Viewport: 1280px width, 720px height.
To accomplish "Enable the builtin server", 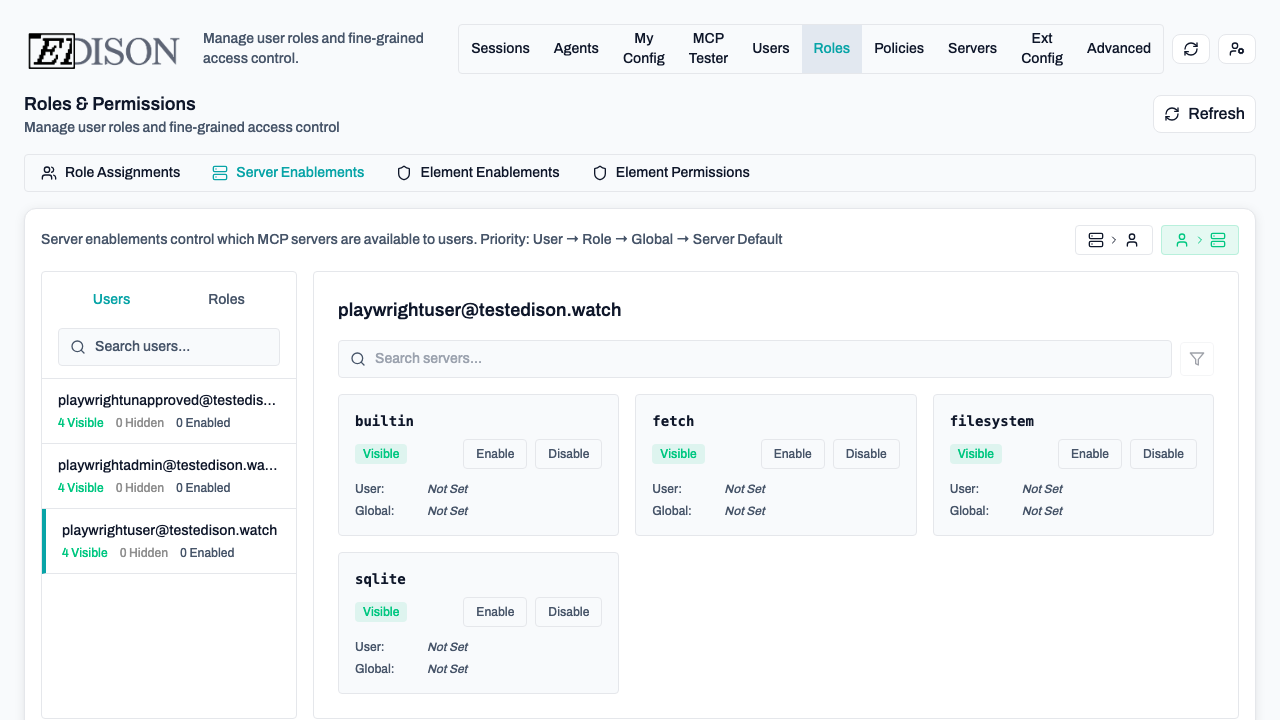I will [495, 454].
